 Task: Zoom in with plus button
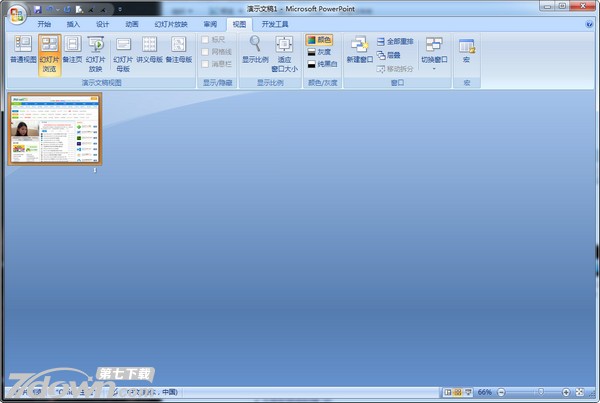point(566,392)
